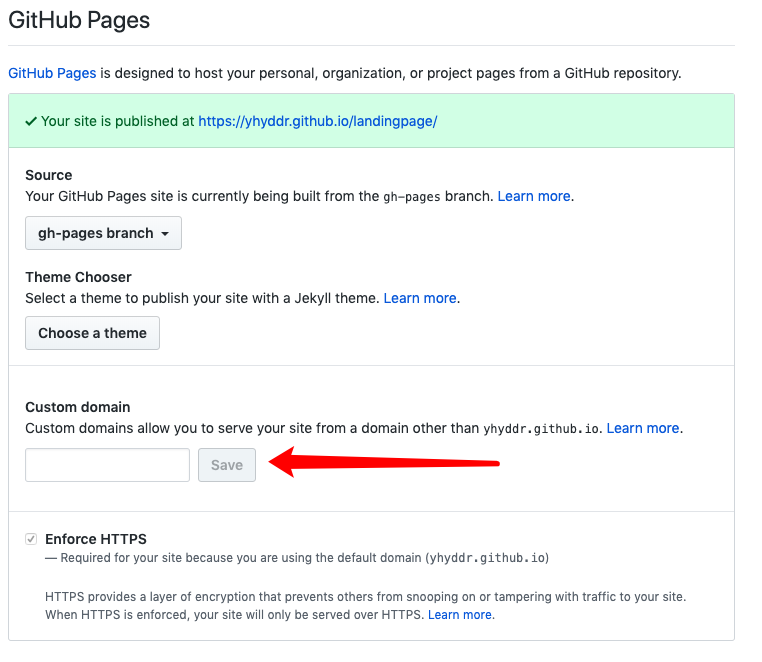Click Learn more in Custom domain section
The height and width of the screenshot is (662, 762).
click(x=642, y=428)
